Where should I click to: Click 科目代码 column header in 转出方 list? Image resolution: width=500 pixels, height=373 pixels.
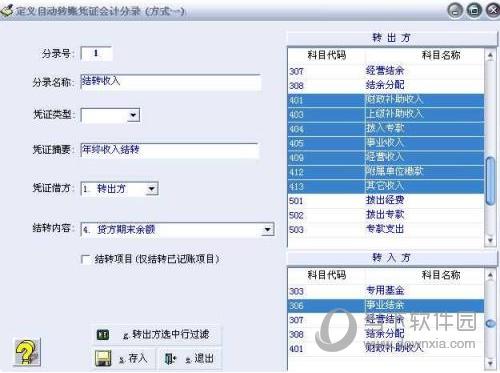pos(327,55)
